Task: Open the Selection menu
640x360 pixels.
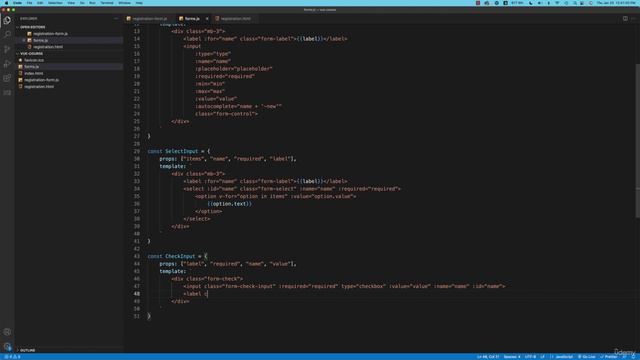Action: [x=55, y=3]
